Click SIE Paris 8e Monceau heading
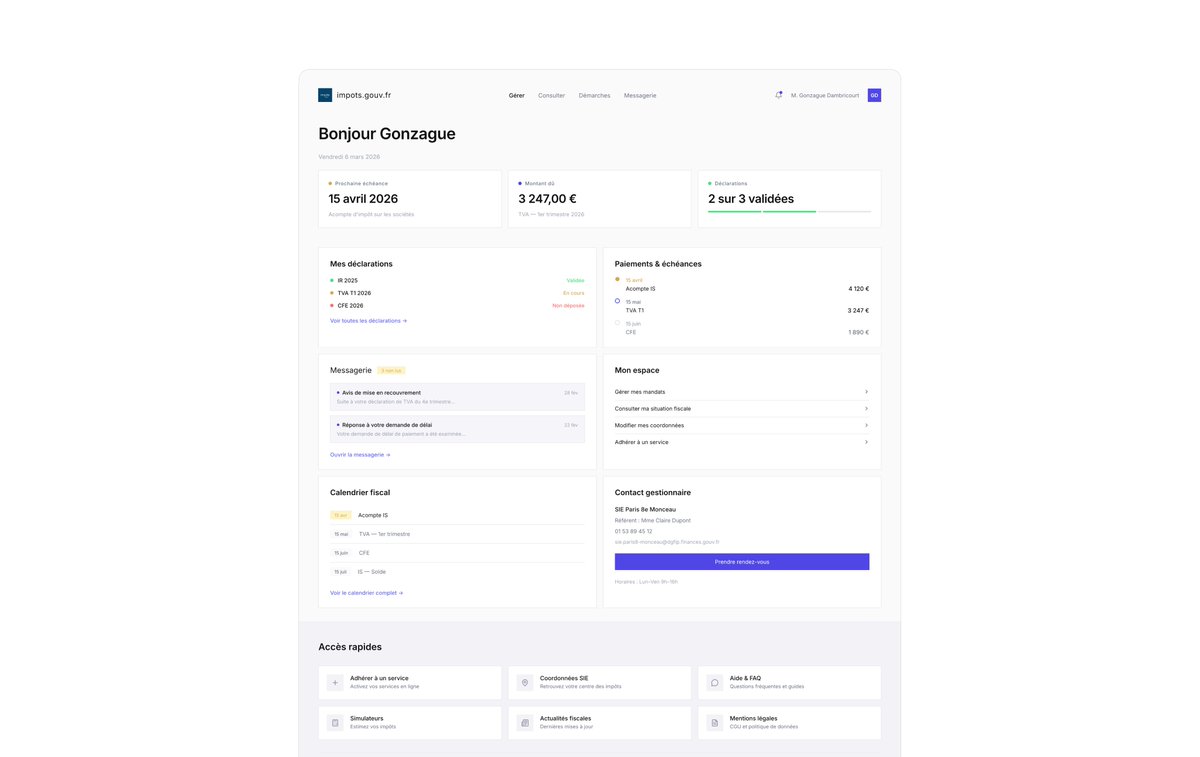Viewport: 1200px width, 757px height. point(645,509)
